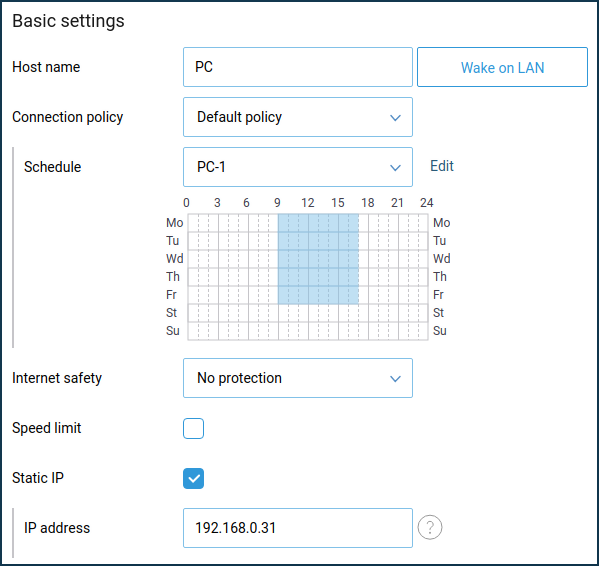Focus the Host name input field

coord(298,67)
